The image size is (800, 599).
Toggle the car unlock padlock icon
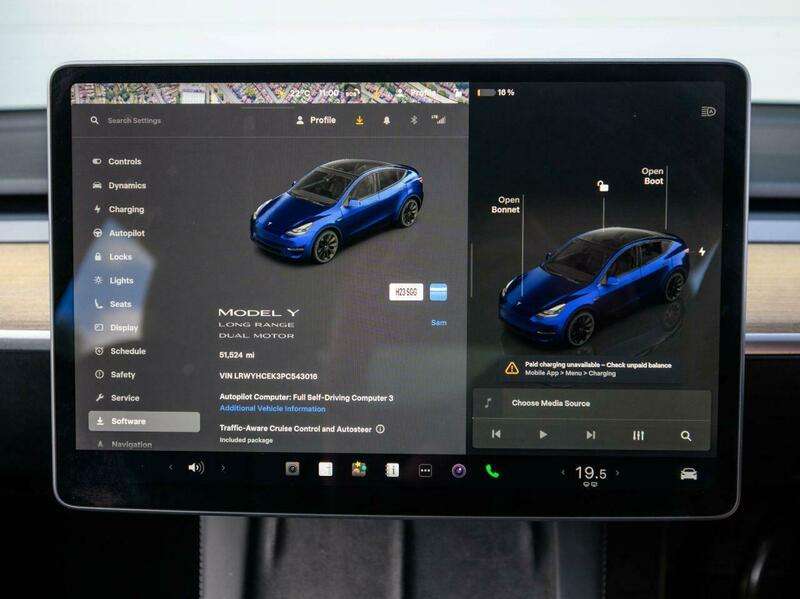[603, 186]
